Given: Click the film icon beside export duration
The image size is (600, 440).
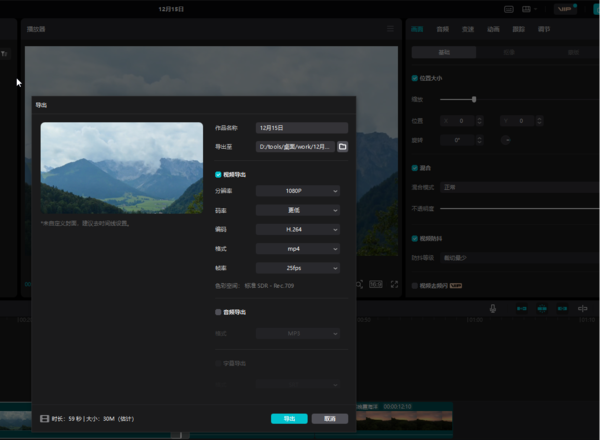Looking at the screenshot, I should [43, 418].
